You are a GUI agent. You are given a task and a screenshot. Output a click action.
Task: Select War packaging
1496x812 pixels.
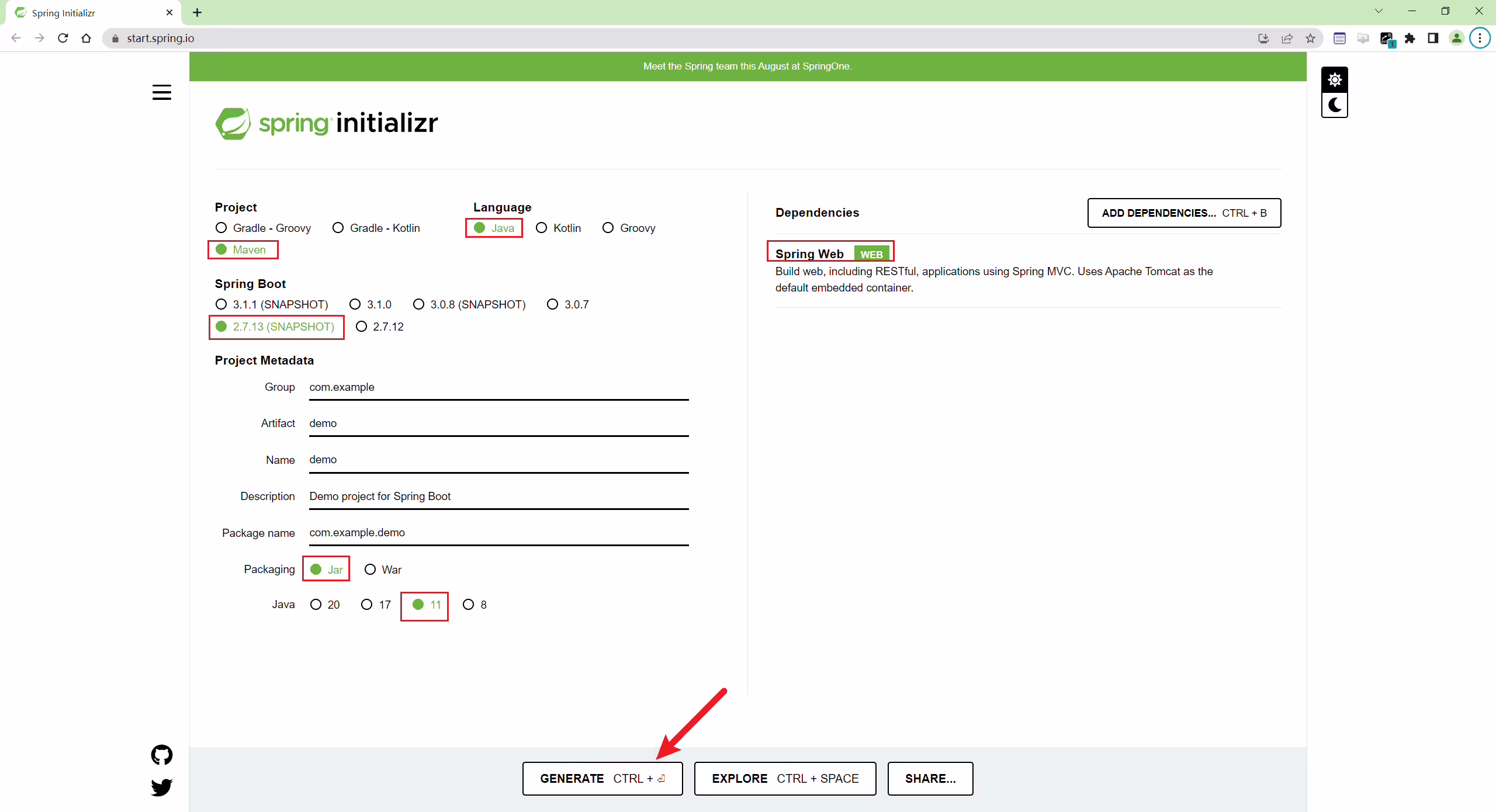(383, 570)
